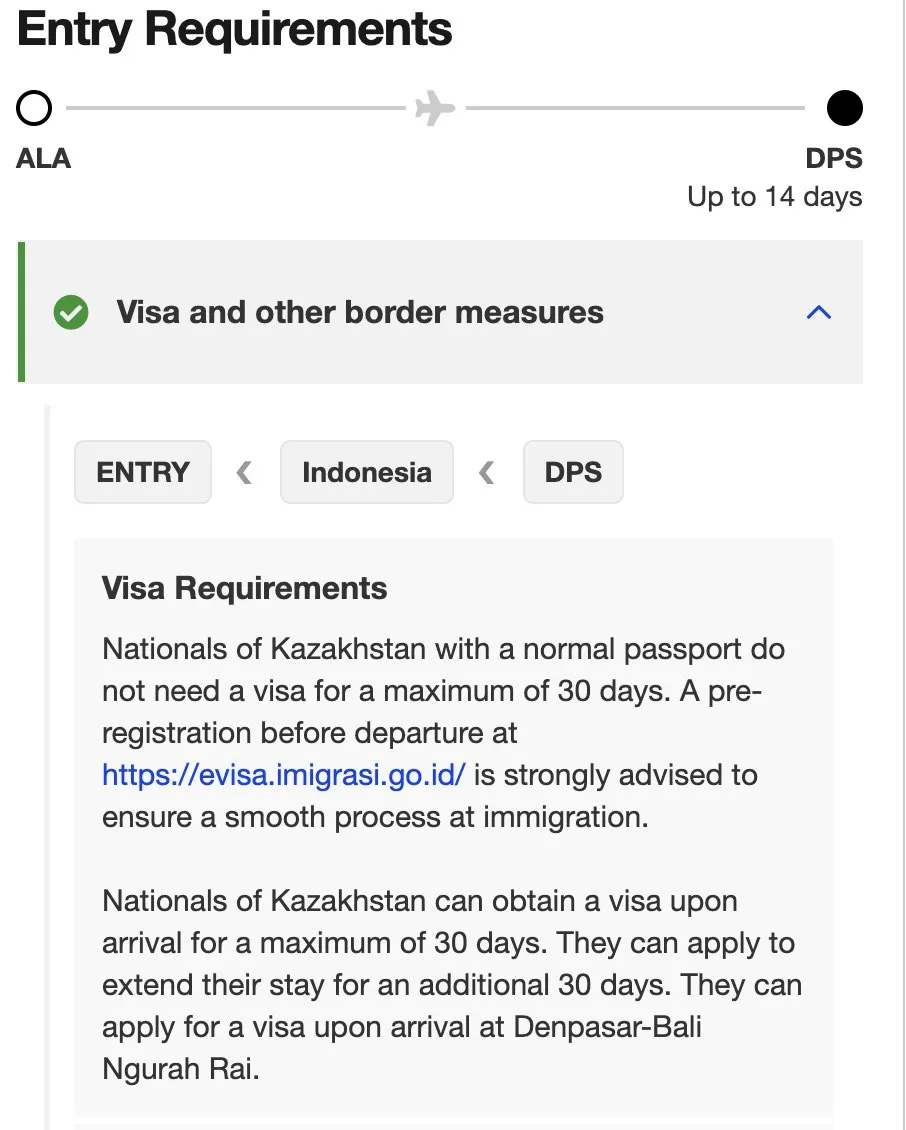Collapse the section using the blue up chevron
This screenshot has height=1130, width=906.
[819, 312]
